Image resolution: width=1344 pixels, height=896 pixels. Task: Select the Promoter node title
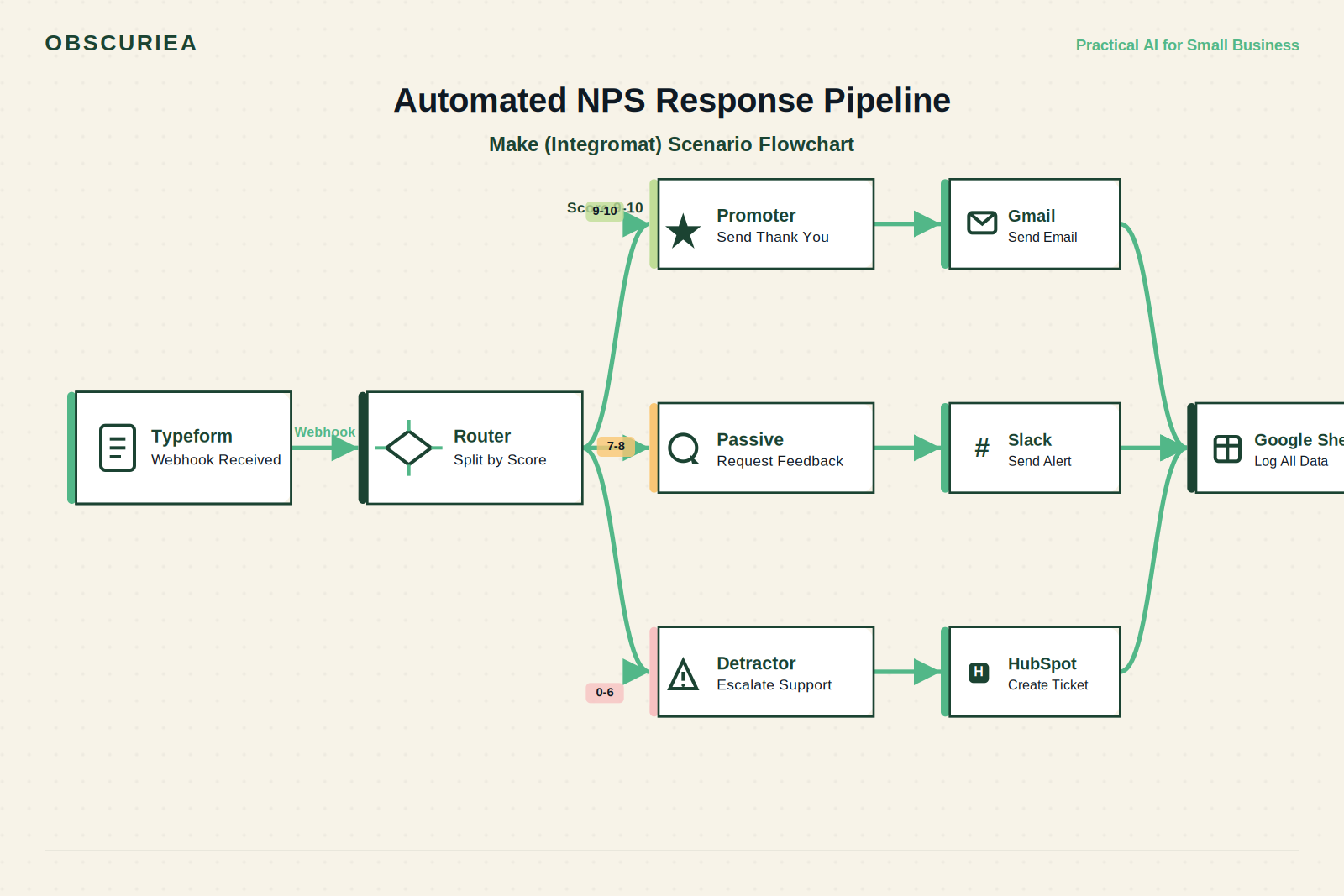pyautogui.click(x=756, y=216)
